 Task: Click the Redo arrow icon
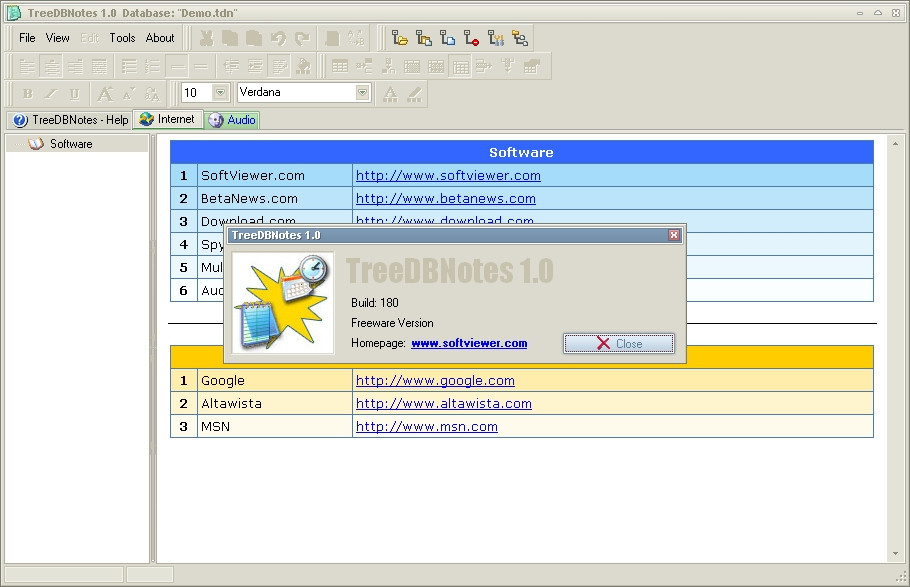click(x=302, y=38)
